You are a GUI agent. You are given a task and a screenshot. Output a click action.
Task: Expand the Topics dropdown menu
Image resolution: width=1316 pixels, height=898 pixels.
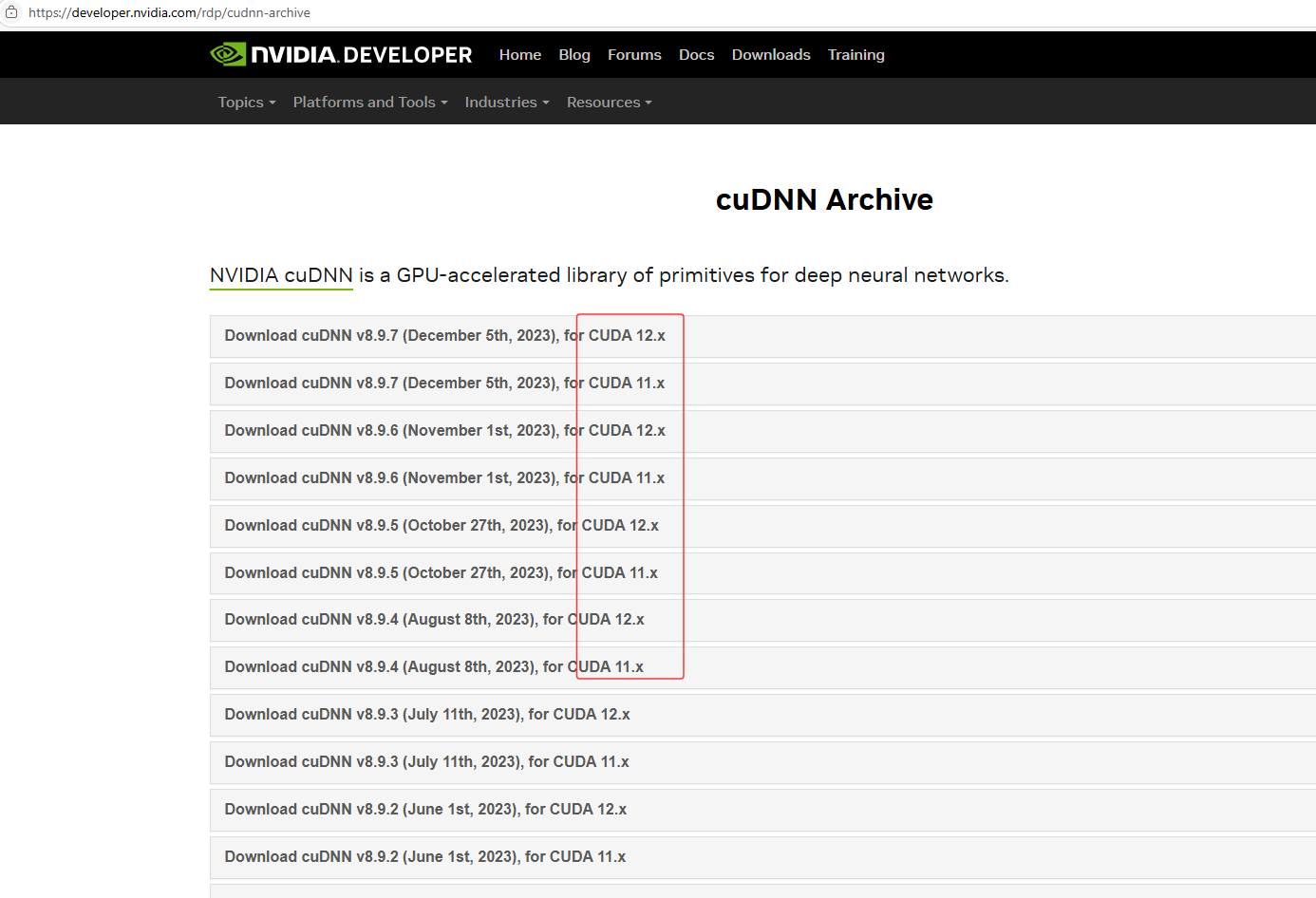247,102
